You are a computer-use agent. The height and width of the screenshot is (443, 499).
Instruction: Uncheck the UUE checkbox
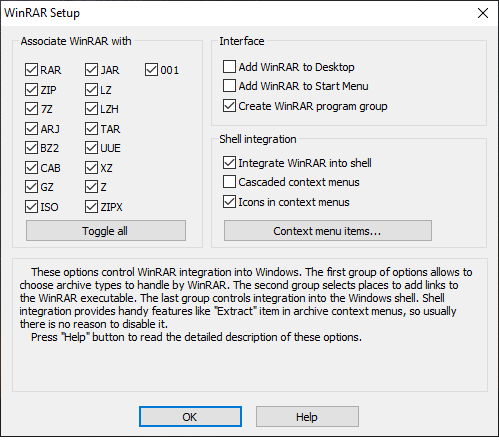pos(91,148)
